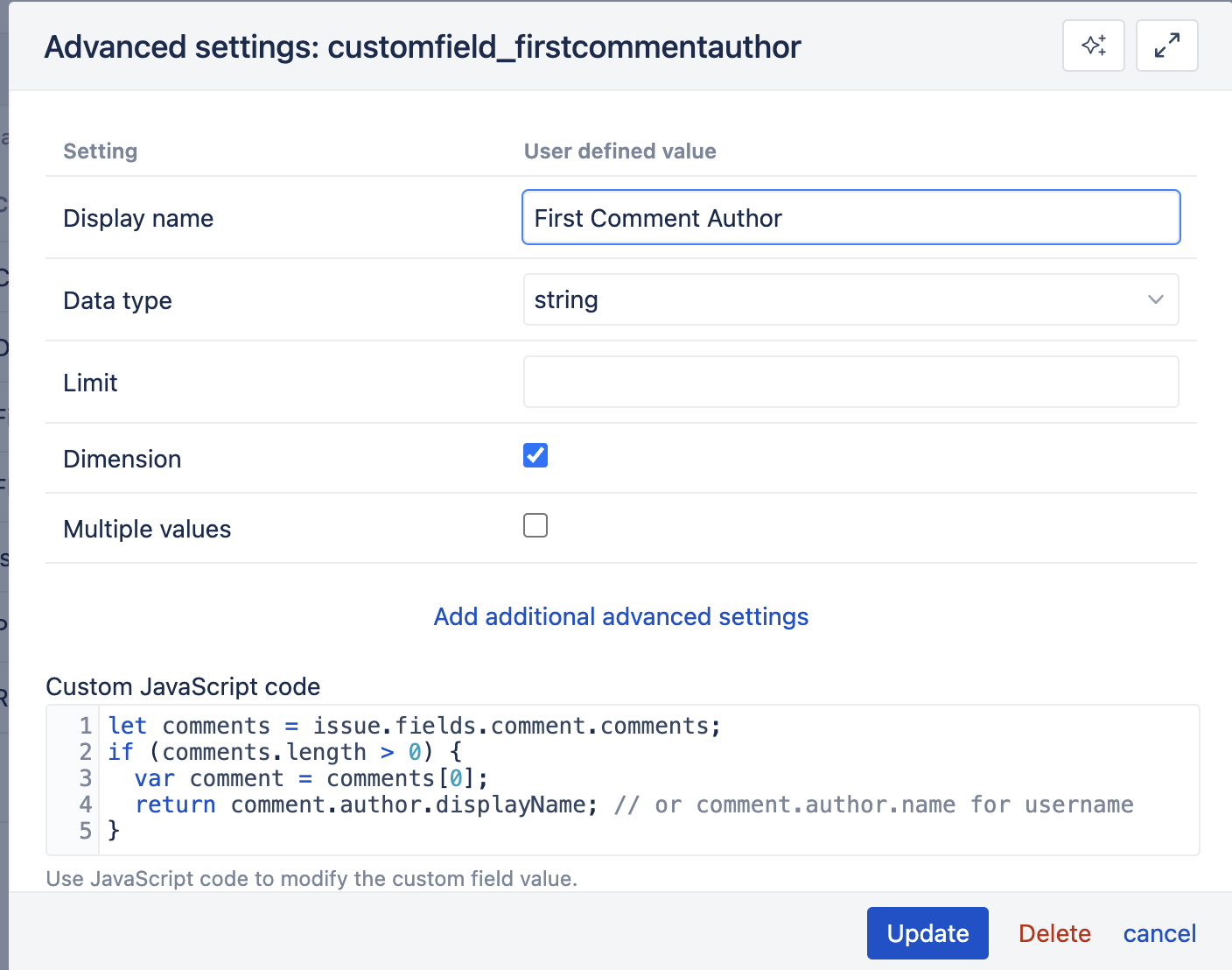1232x970 pixels.
Task: Expand the dialog to full screen
Action: [1166, 46]
